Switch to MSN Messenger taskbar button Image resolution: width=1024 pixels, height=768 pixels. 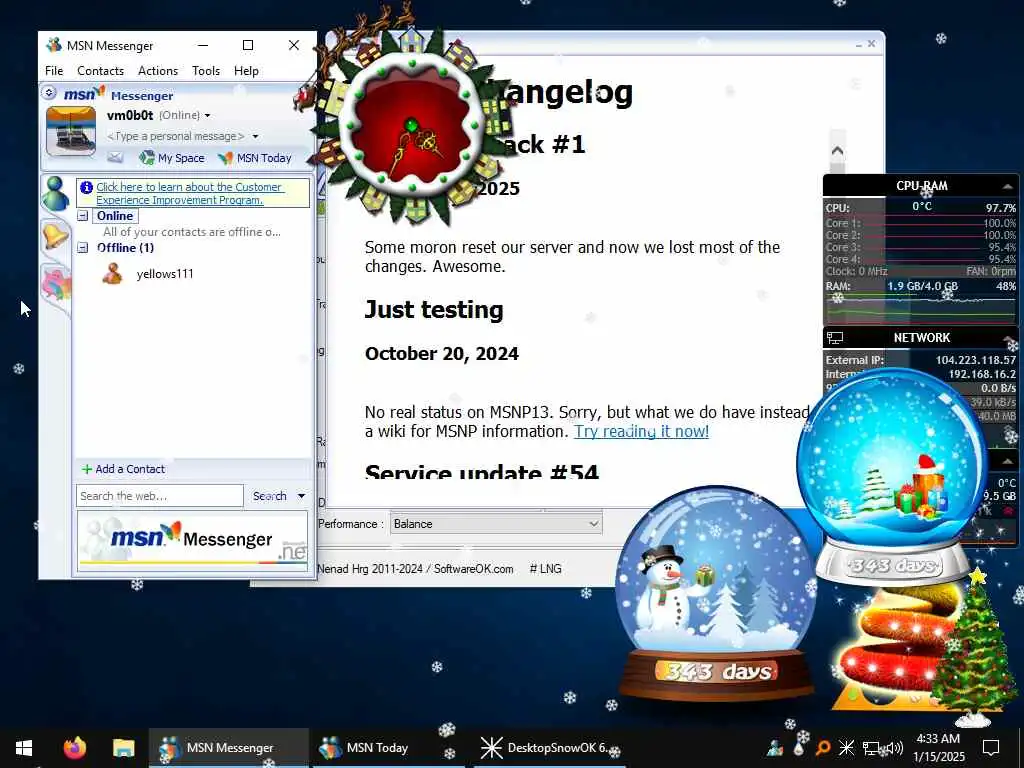click(x=229, y=748)
